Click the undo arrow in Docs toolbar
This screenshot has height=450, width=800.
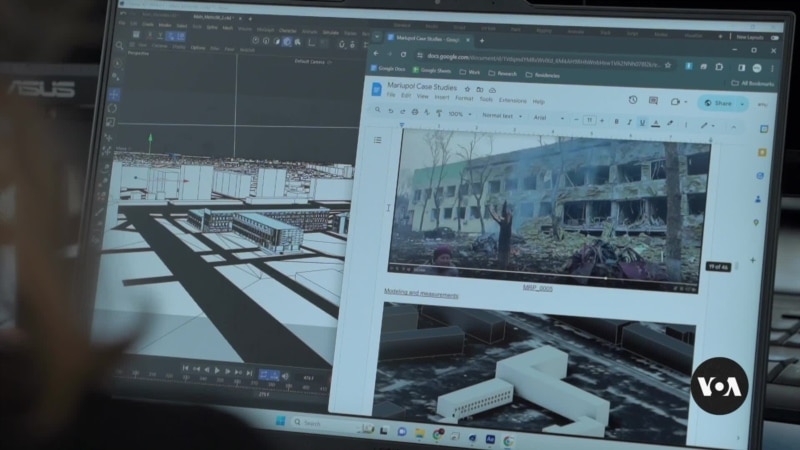[390, 111]
